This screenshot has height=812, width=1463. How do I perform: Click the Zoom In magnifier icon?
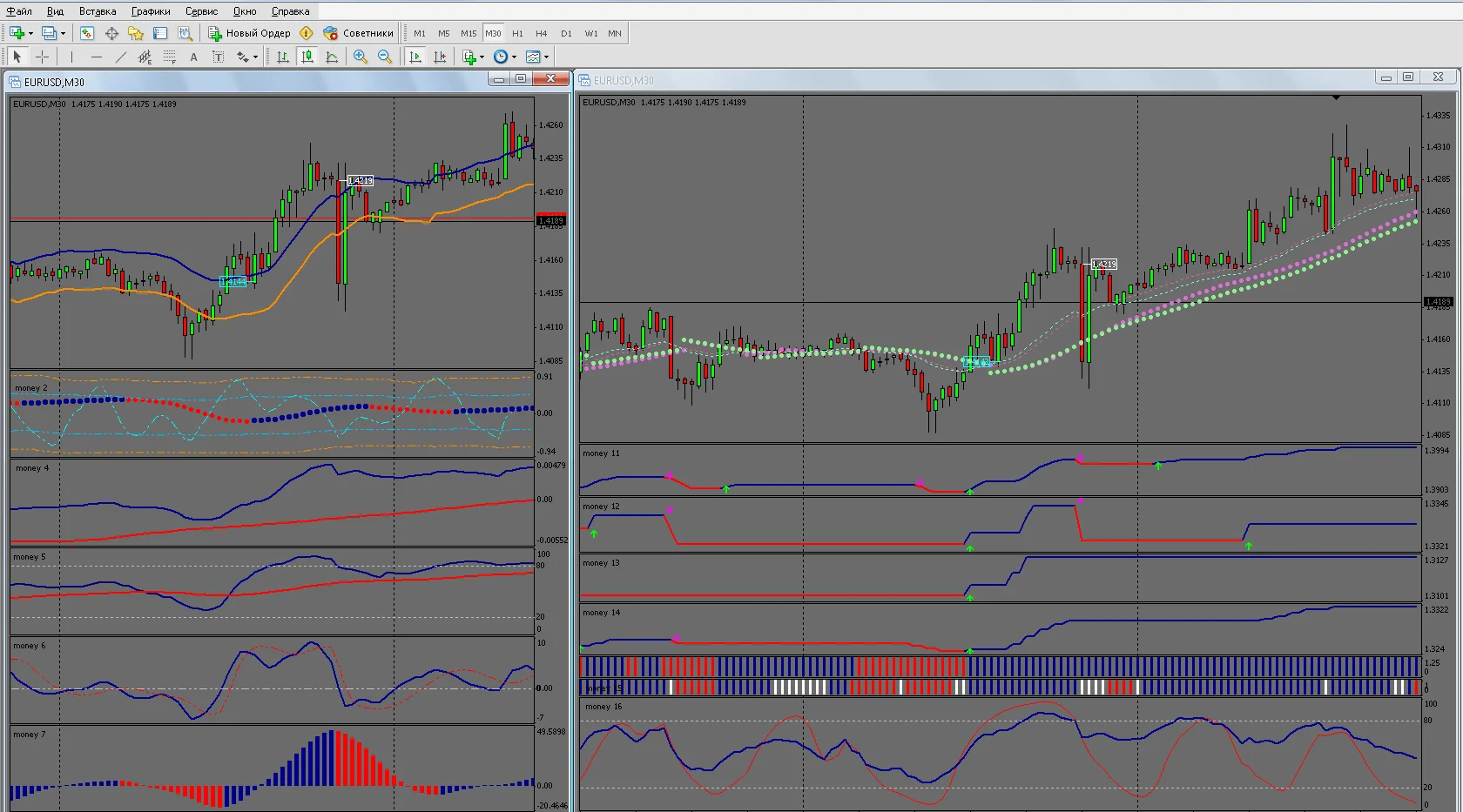pyautogui.click(x=360, y=57)
